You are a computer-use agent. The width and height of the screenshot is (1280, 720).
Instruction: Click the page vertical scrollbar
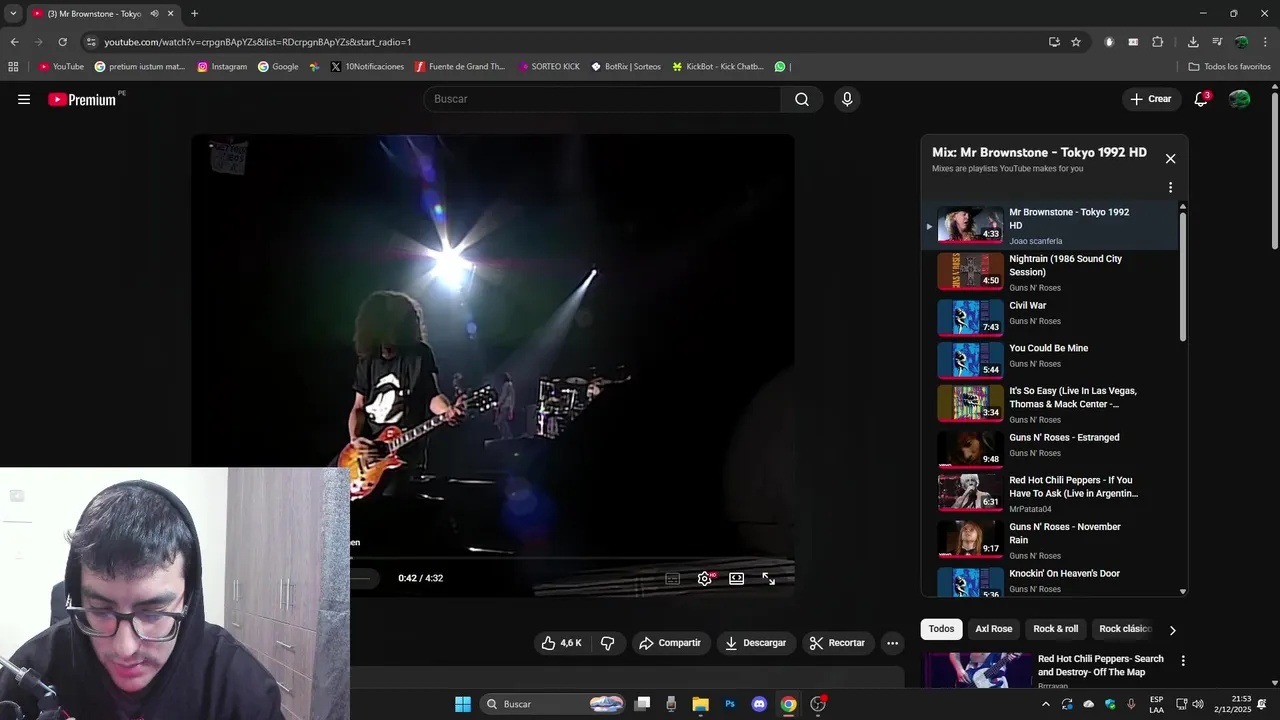pos(1275,170)
